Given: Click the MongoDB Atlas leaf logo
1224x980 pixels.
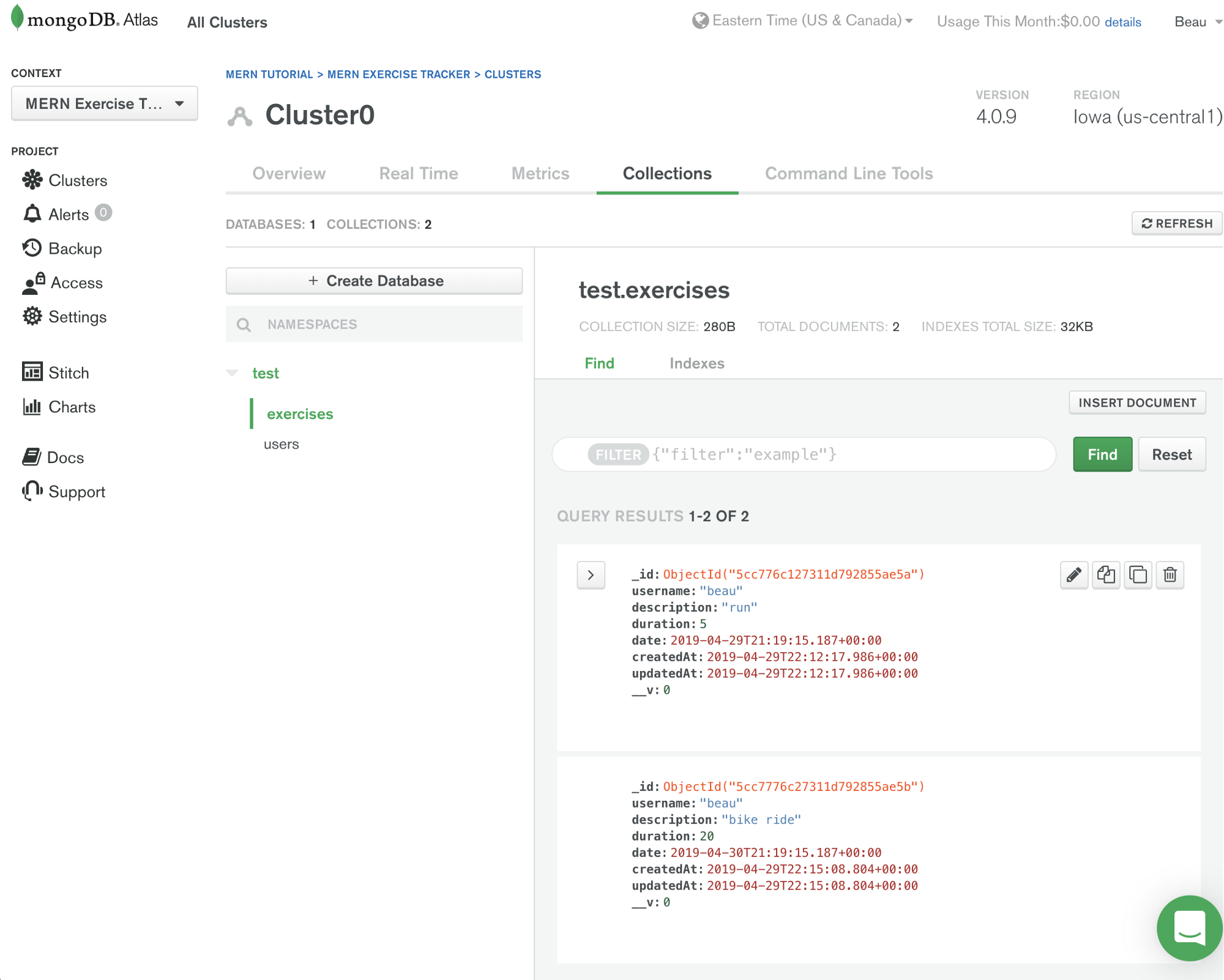Looking at the screenshot, I should point(17,18).
